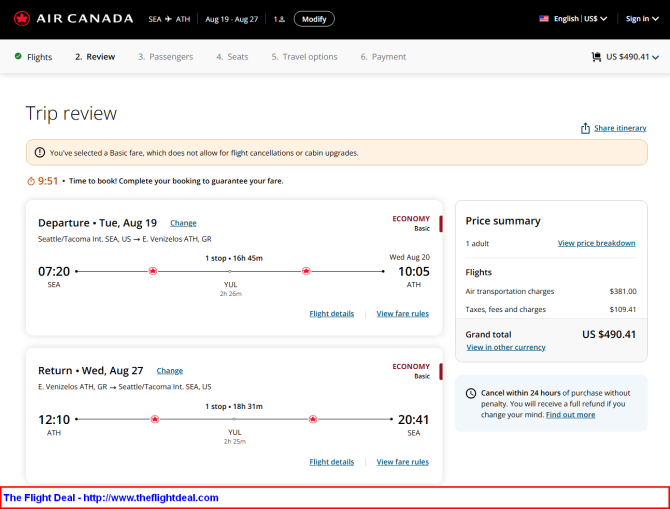Click the 1 stop • 18h 31m duration text
This screenshot has height=509, width=670.
[x=234, y=406]
